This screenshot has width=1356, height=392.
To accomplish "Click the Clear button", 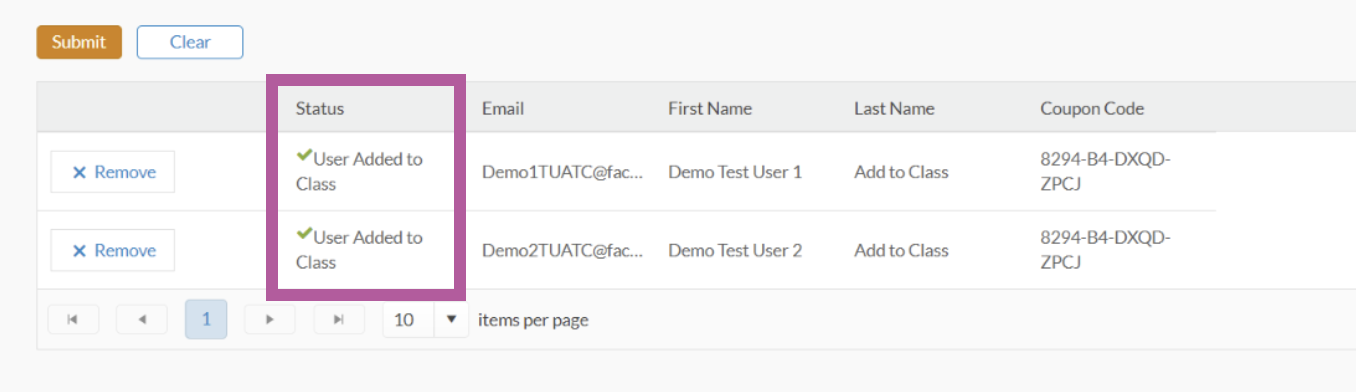I will 190,42.
